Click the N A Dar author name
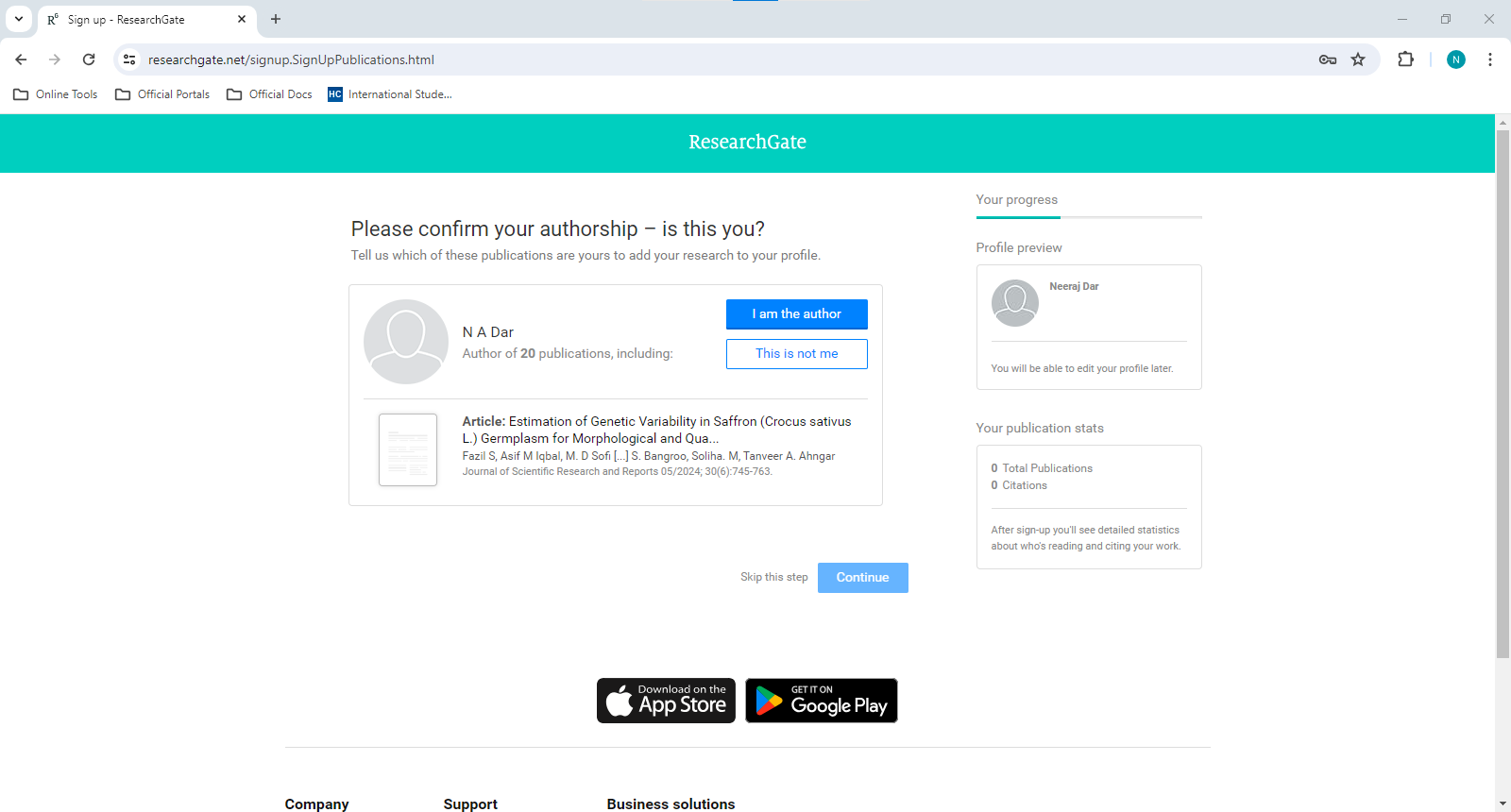1511x812 pixels. point(487,332)
